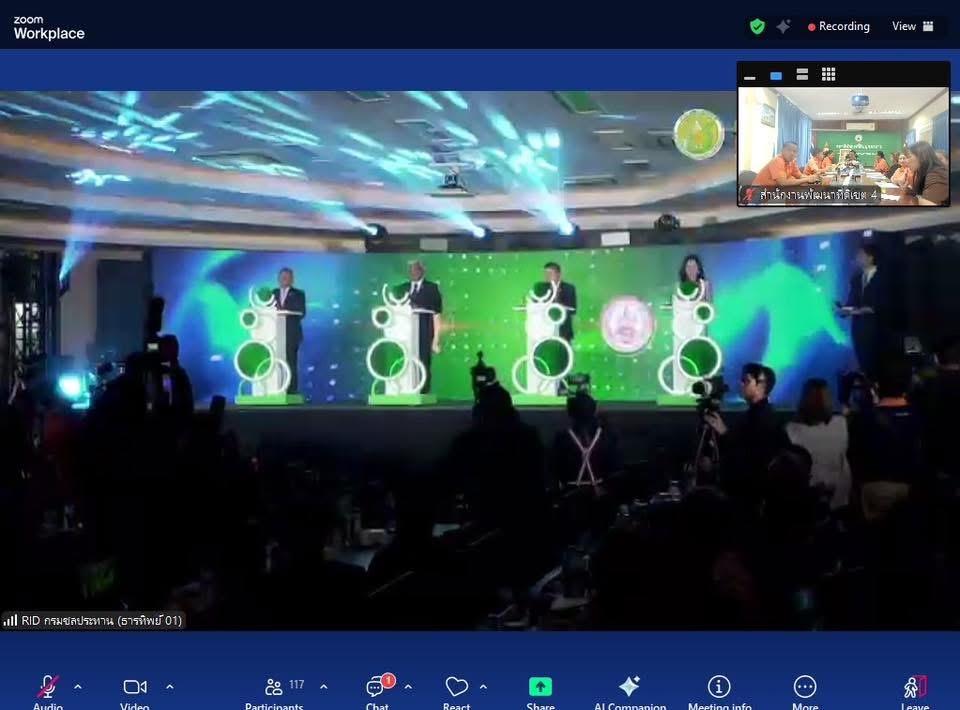Open the AI Companion

[629, 688]
